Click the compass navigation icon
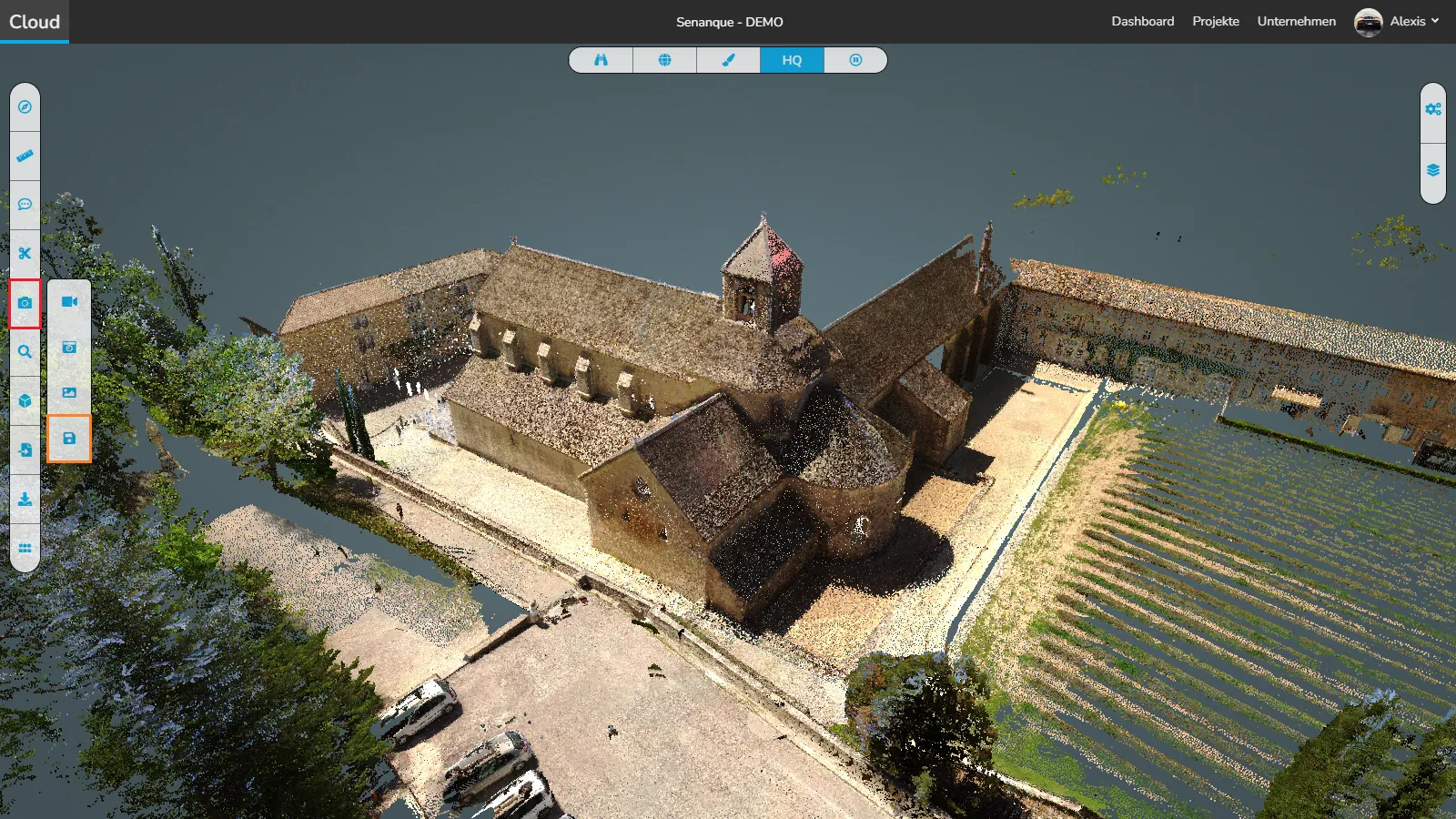This screenshot has width=1456, height=819. (x=25, y=107)
